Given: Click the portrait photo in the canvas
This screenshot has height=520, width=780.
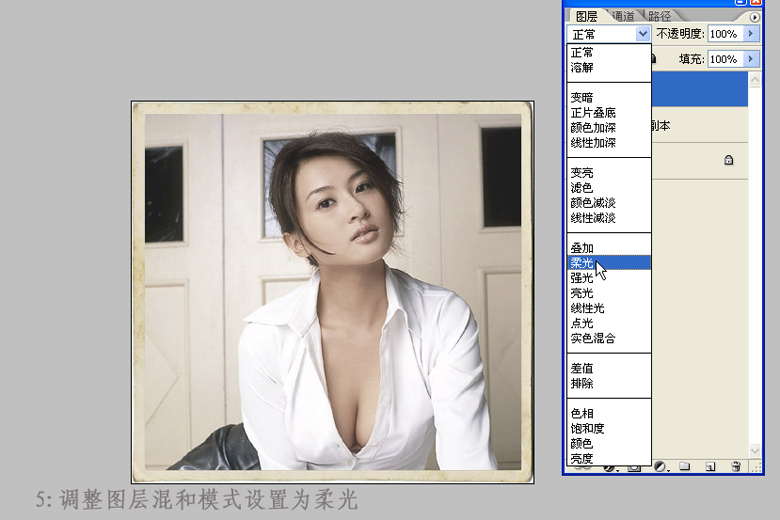Looking at the screenshot, I should [x=333, y=292].
